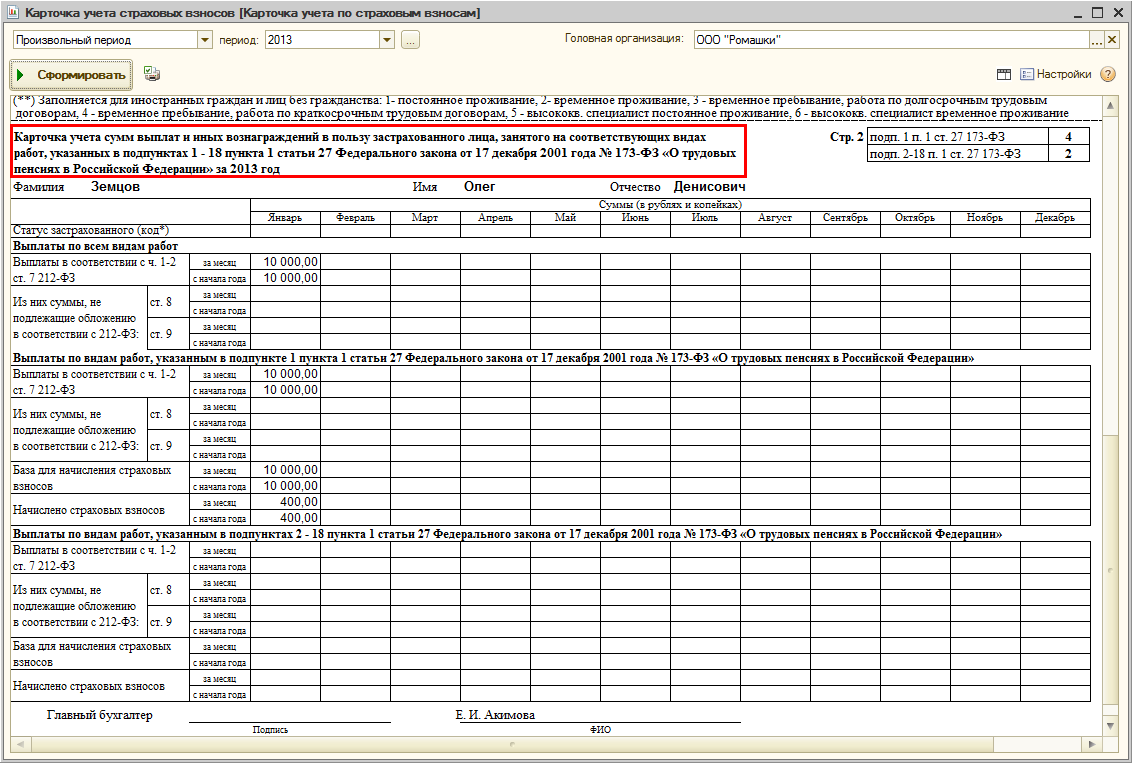This screenshot has height=763, width=1132.
Task: Click the Суммы (в рублях и копейках) header
Action: pyautogui.click(x=670, y=205)
